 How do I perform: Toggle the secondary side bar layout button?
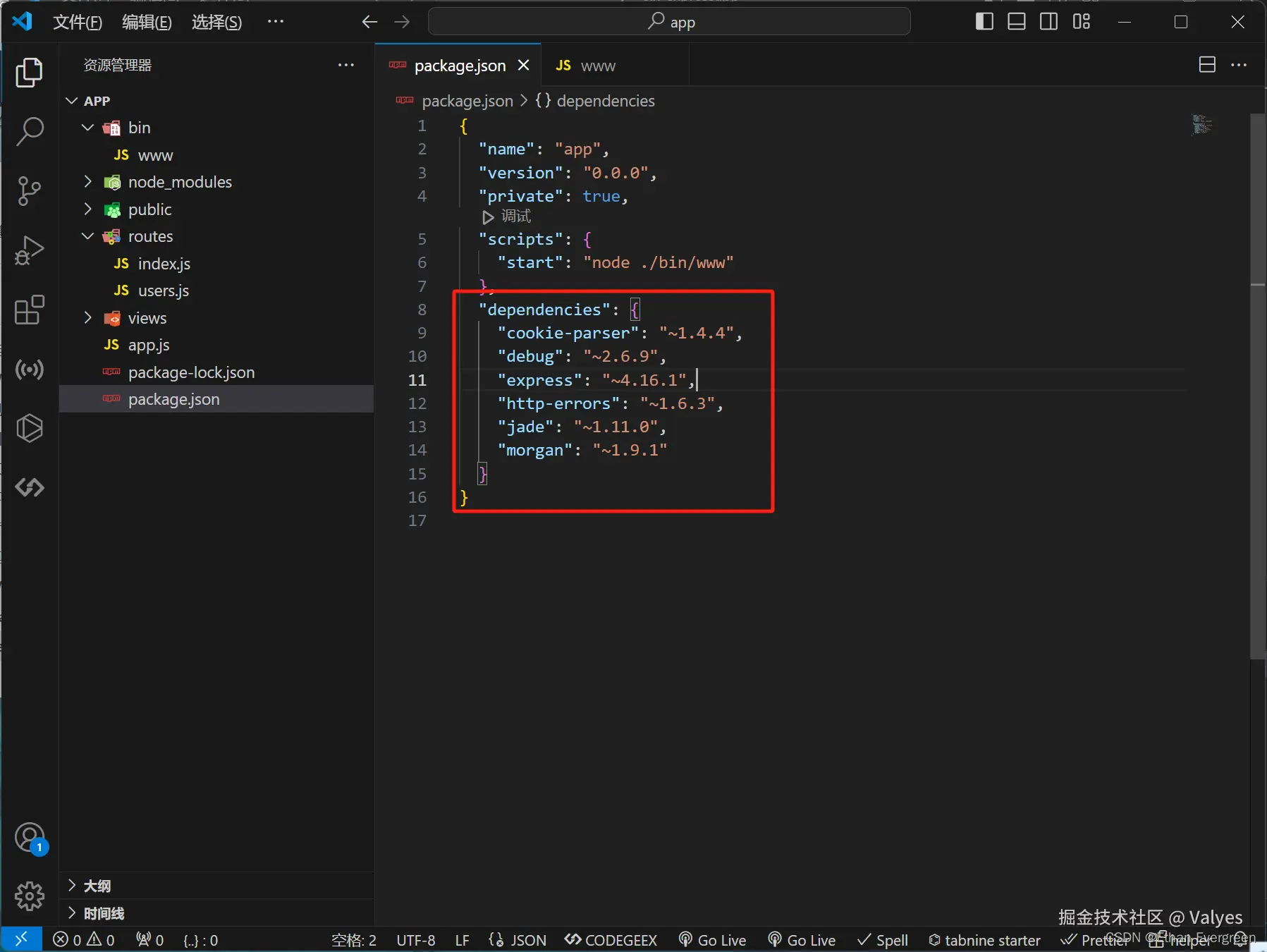point(1048,22)
